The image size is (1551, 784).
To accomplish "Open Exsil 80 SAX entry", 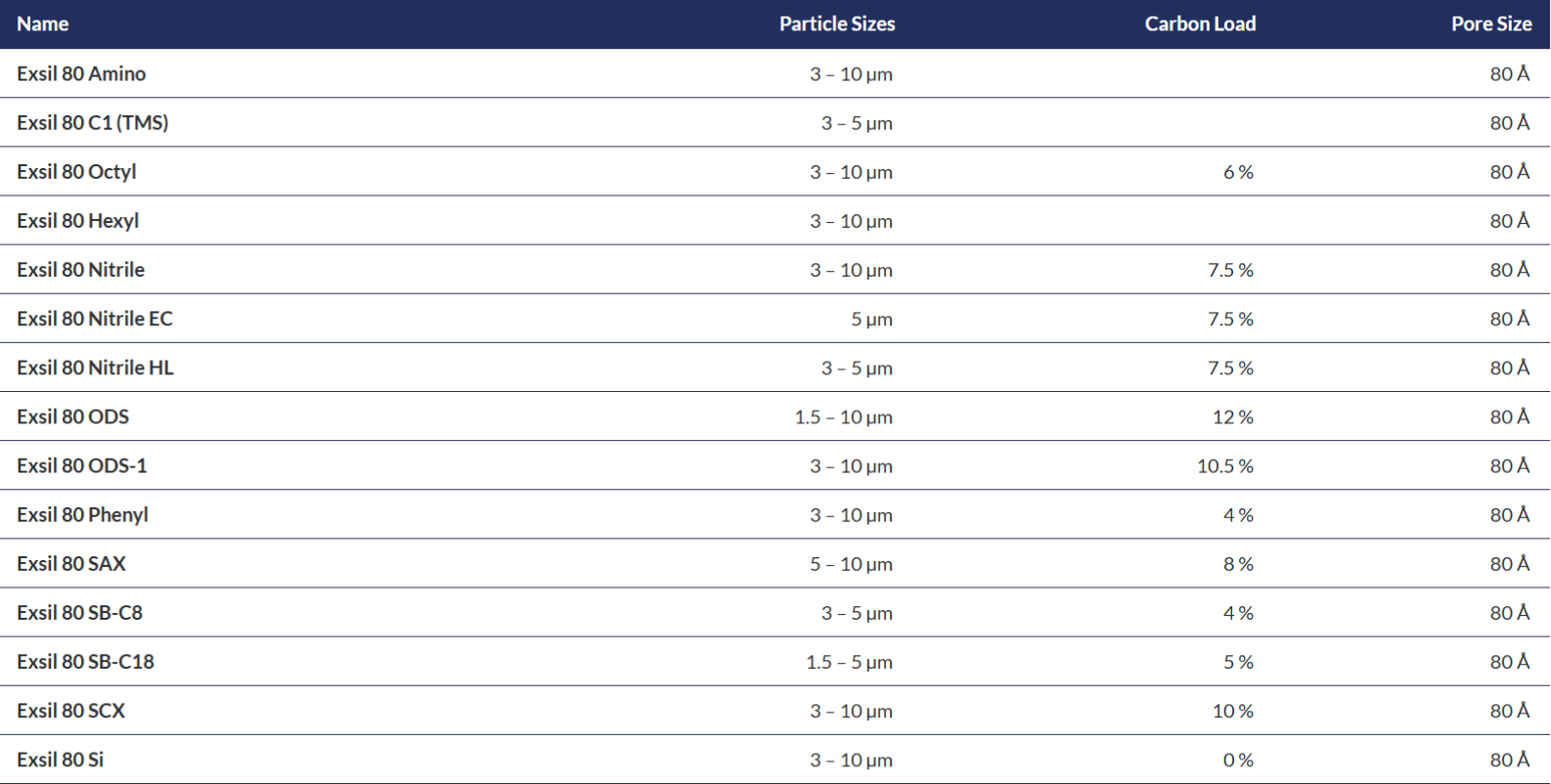I will 71,563.
